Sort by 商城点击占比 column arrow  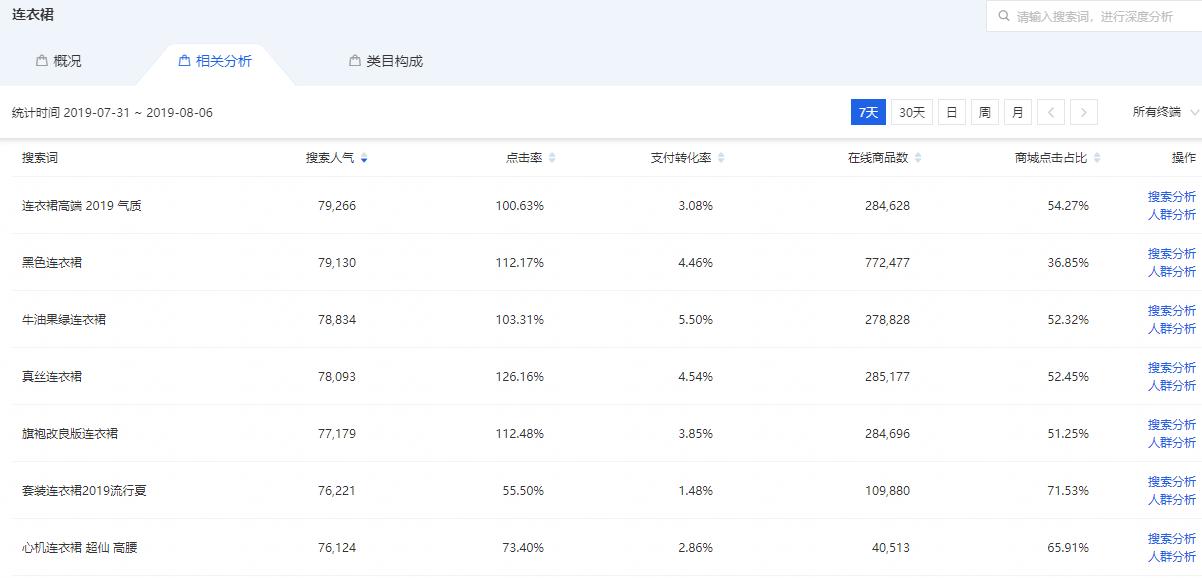[1097, 158]
